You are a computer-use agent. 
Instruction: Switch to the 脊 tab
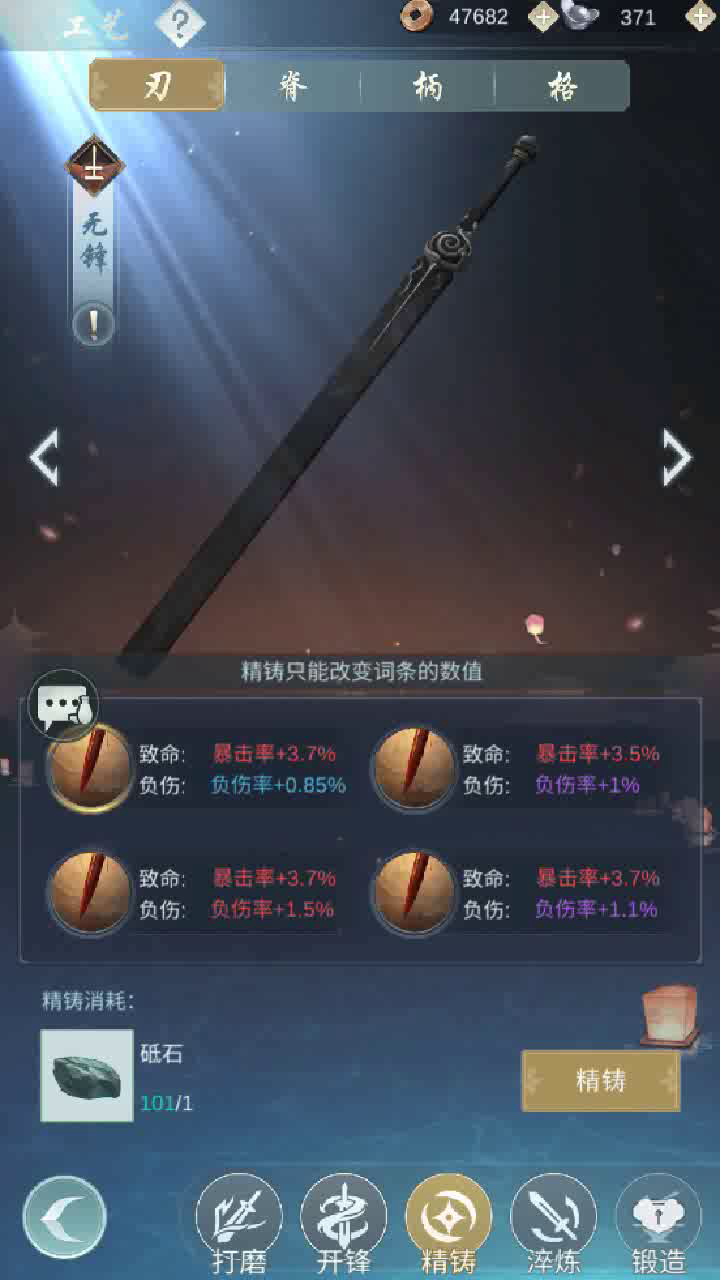[x=293, y=86]
